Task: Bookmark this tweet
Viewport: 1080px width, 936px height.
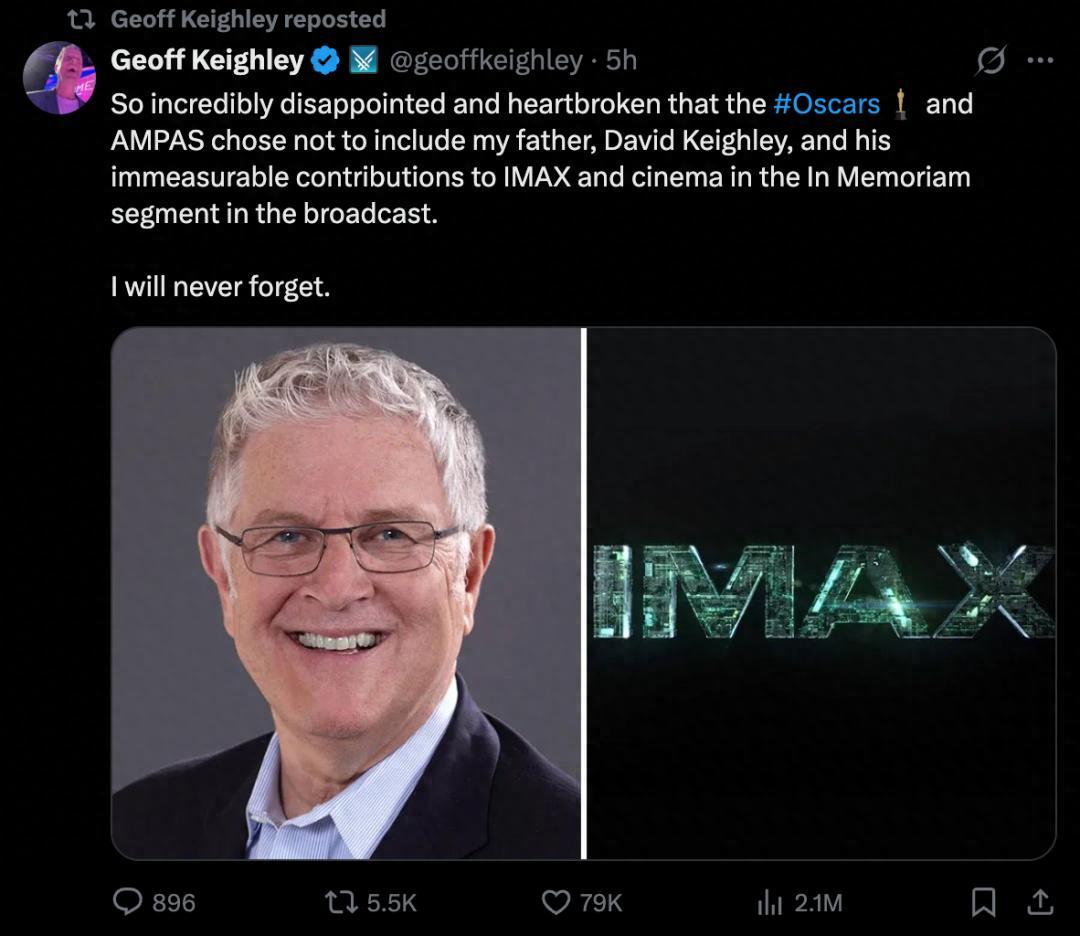Action: click(x=984, y=902)
